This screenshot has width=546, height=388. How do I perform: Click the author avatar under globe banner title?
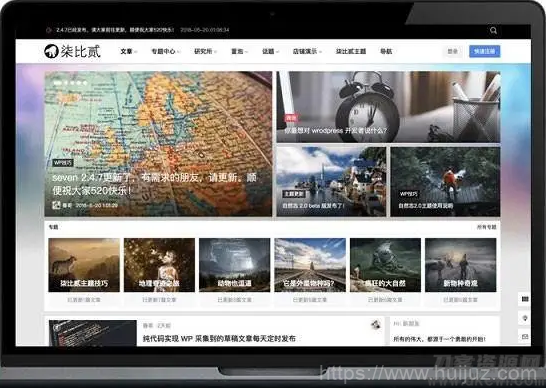click(56, 205)
